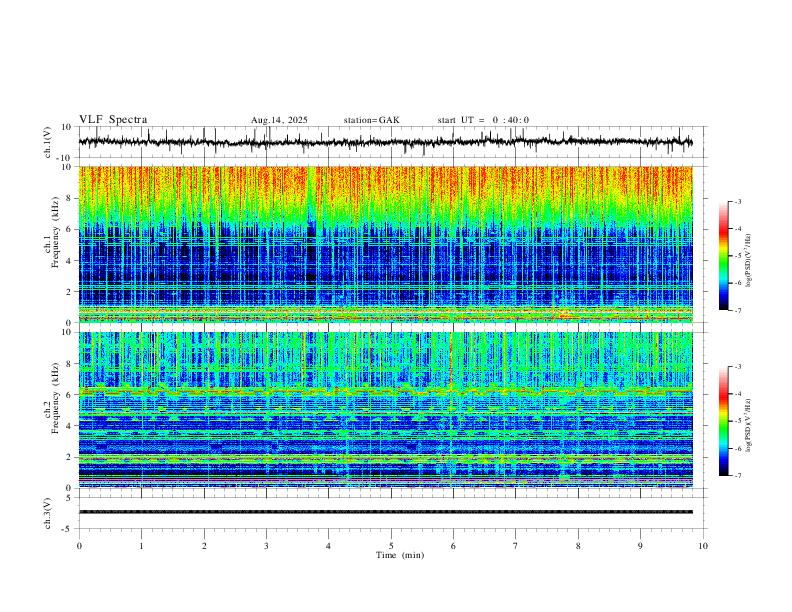Image resolution: width=792 pixels, height=612 pixels.
Task: Select the "start UT = 0 :40: 0" text
Action: (483, 120)
